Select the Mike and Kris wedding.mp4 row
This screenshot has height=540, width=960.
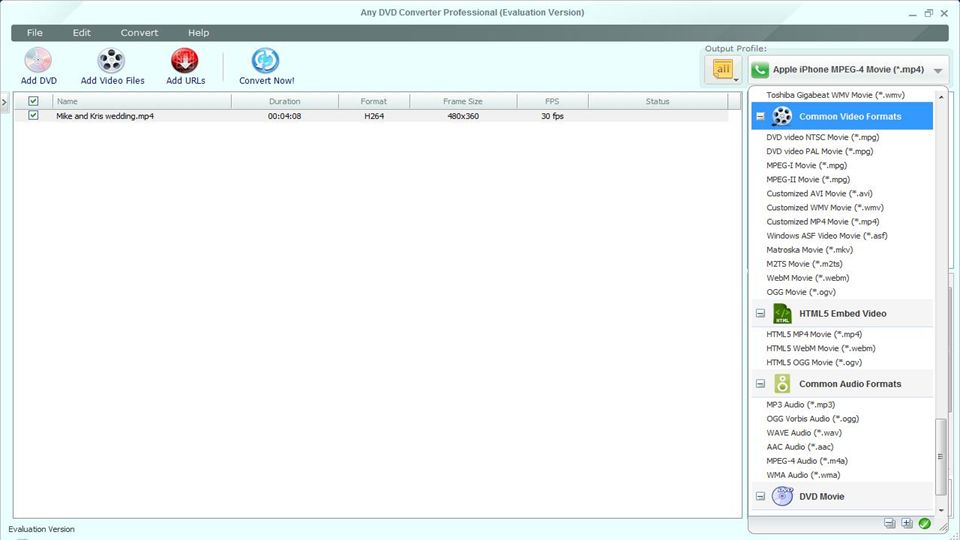pos(371,116)
